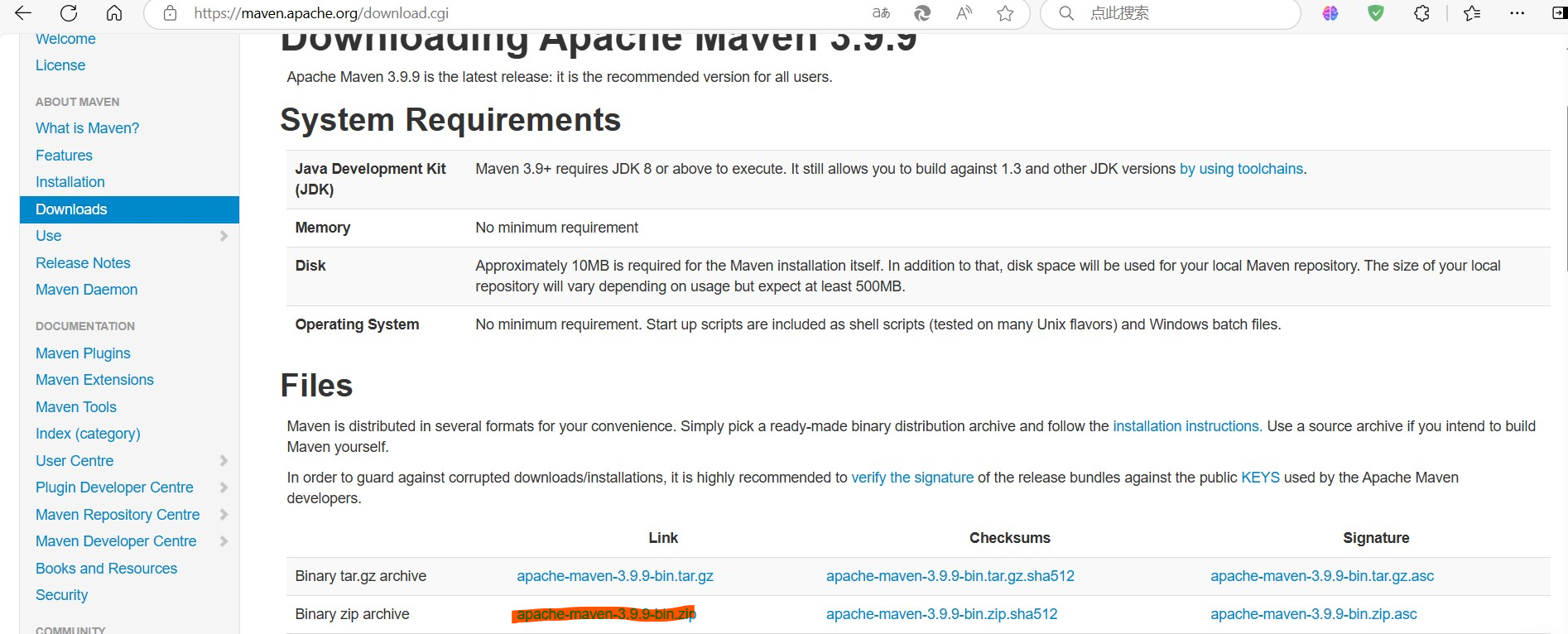Go to browser home page icon
The width and height of the screenshot is (1568, 634).
click(x=114, y=13)
